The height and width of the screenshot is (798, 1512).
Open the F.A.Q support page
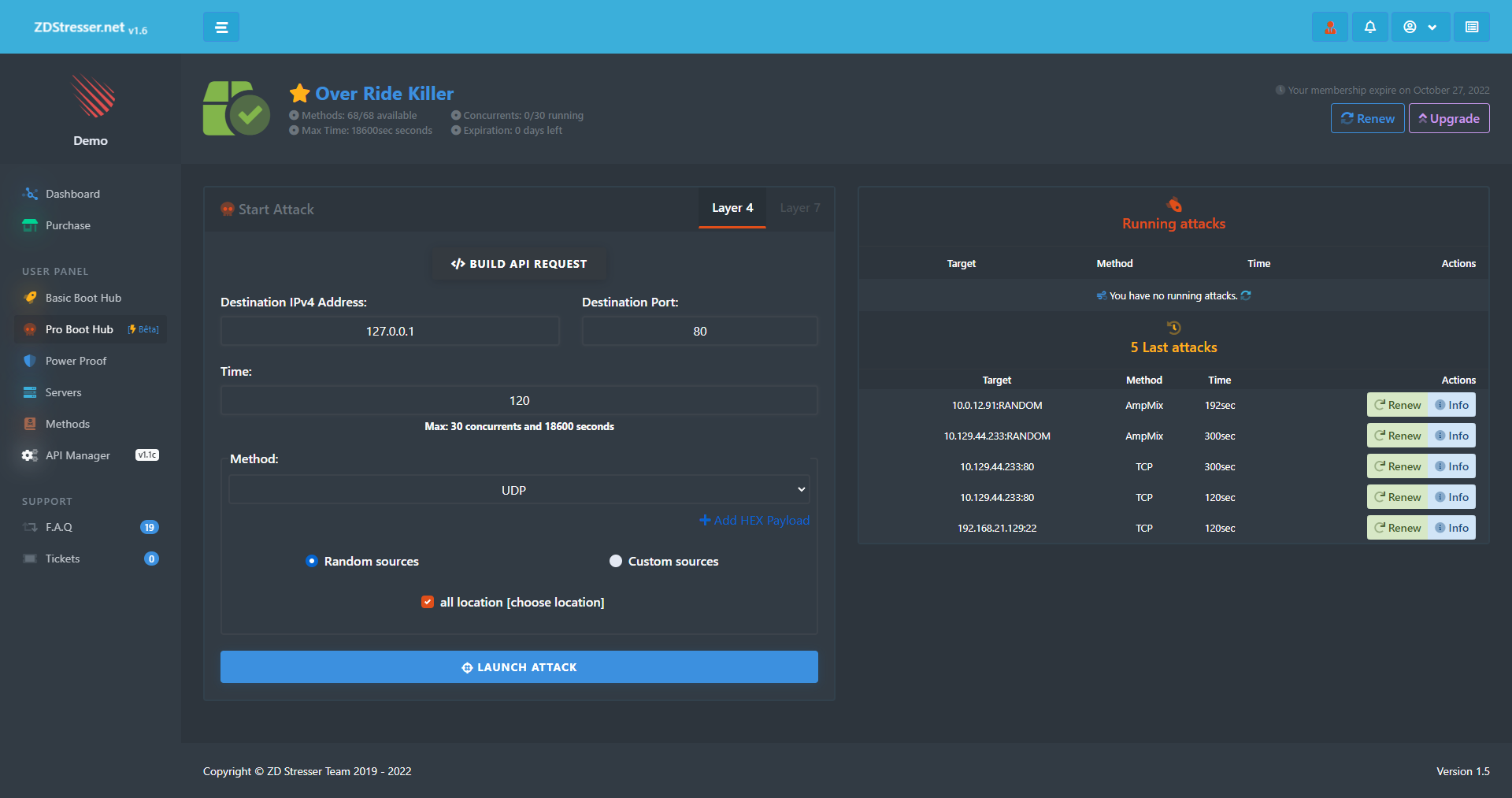coord(59,527)
